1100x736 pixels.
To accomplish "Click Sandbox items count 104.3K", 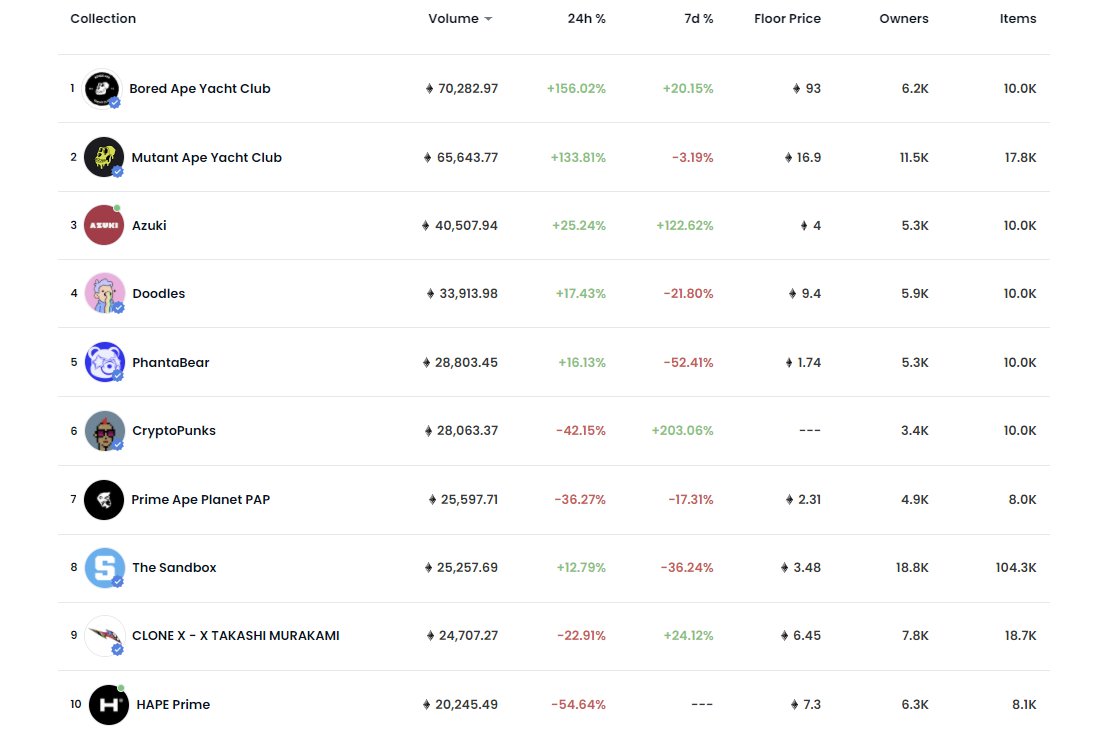I will point(1016,568).
